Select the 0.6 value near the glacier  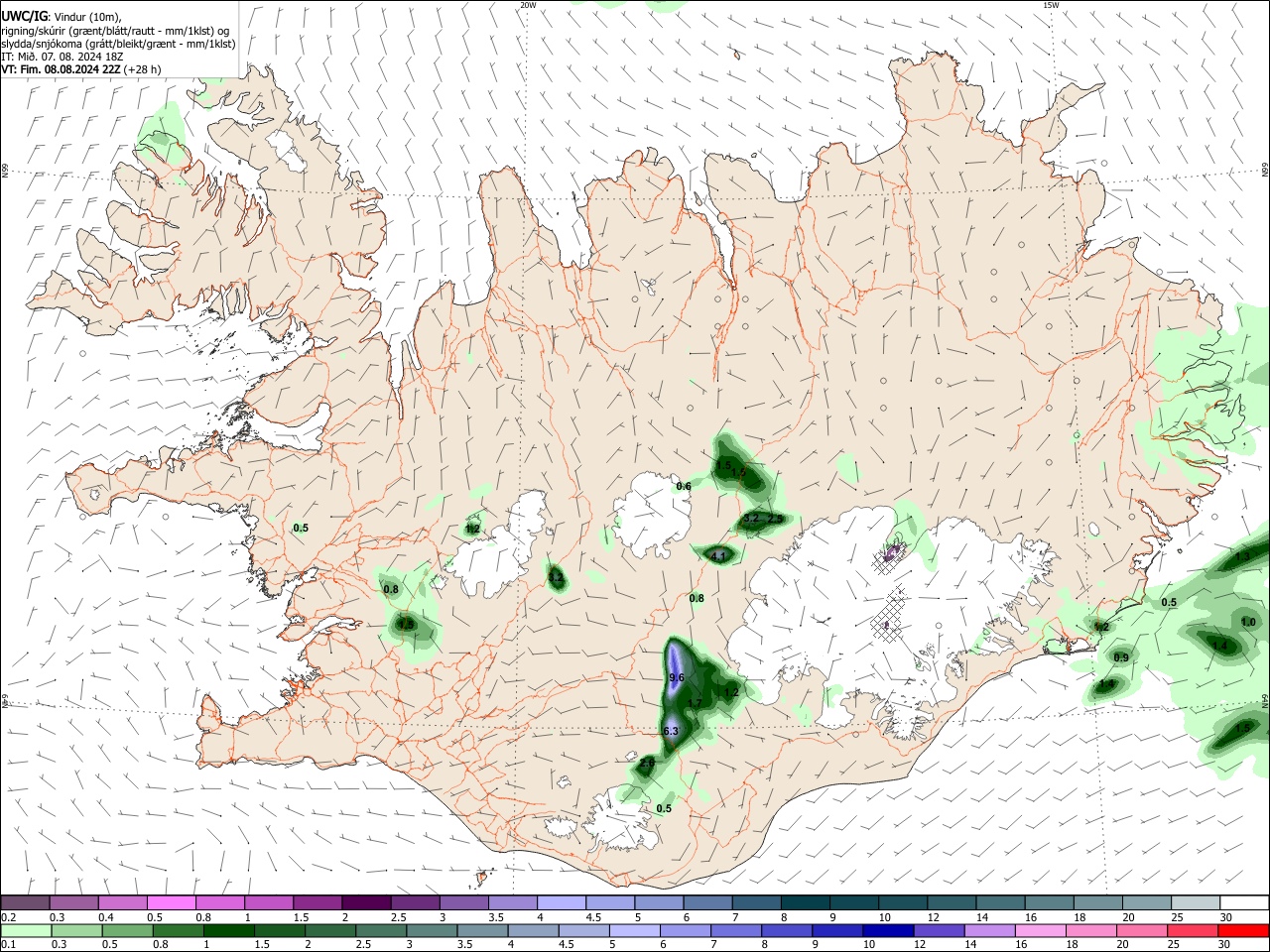(684, 486)
